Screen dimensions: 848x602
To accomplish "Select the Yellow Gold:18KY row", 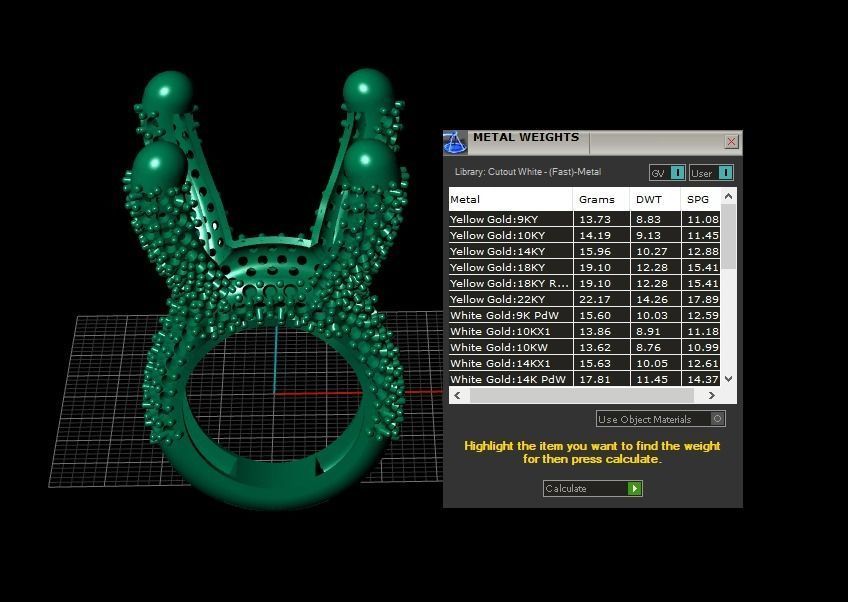I will [584, 267].
